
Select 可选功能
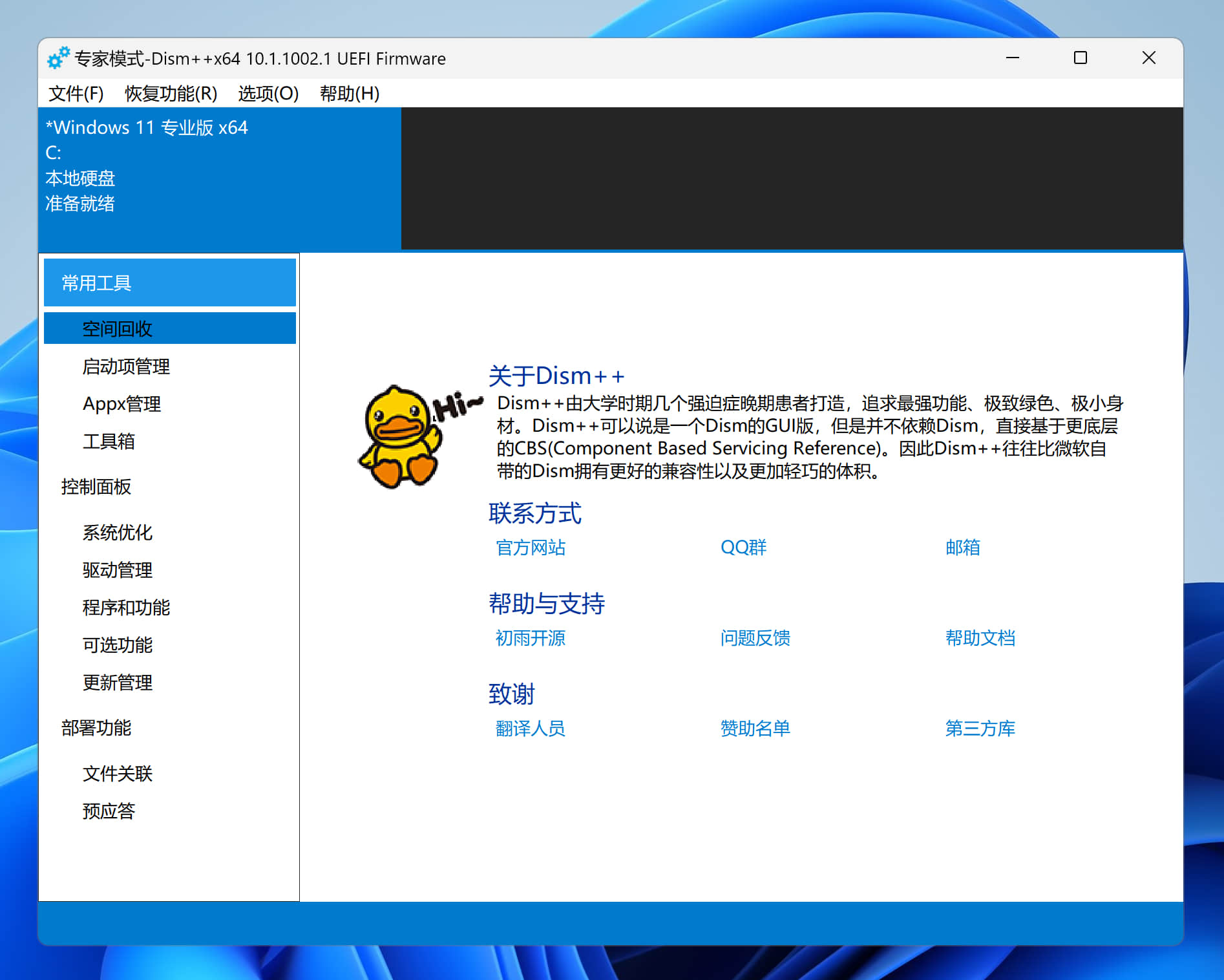click(x=117, y=644)
